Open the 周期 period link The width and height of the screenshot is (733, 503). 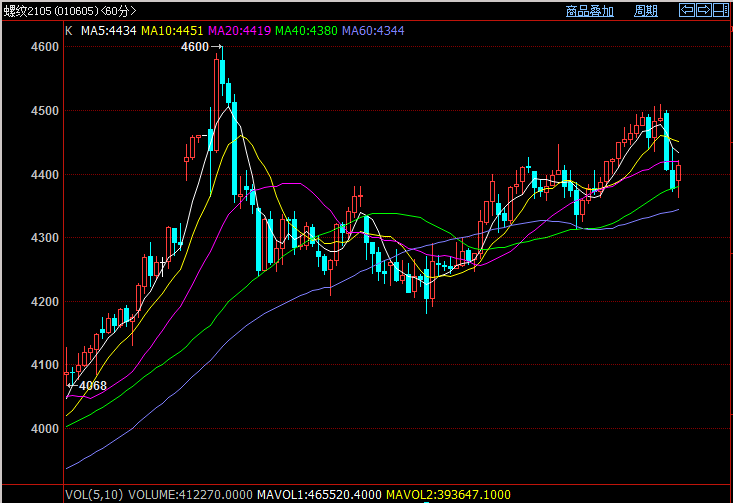click(646, 11)
